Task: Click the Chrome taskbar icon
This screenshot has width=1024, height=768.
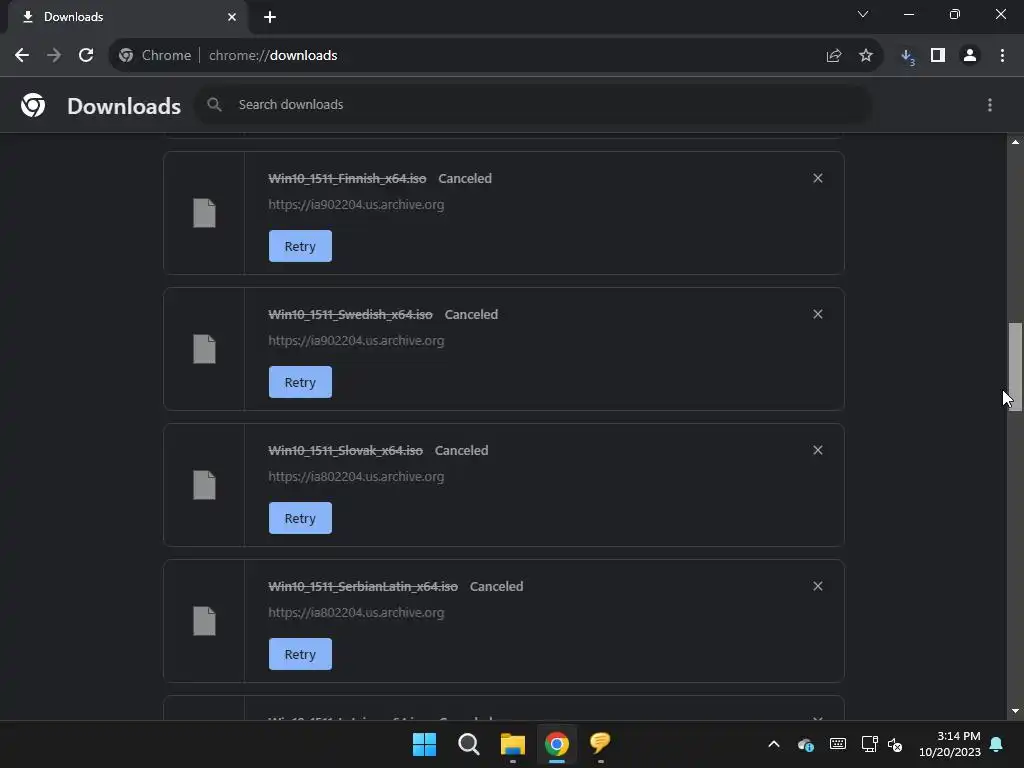Action: [556, 744]
